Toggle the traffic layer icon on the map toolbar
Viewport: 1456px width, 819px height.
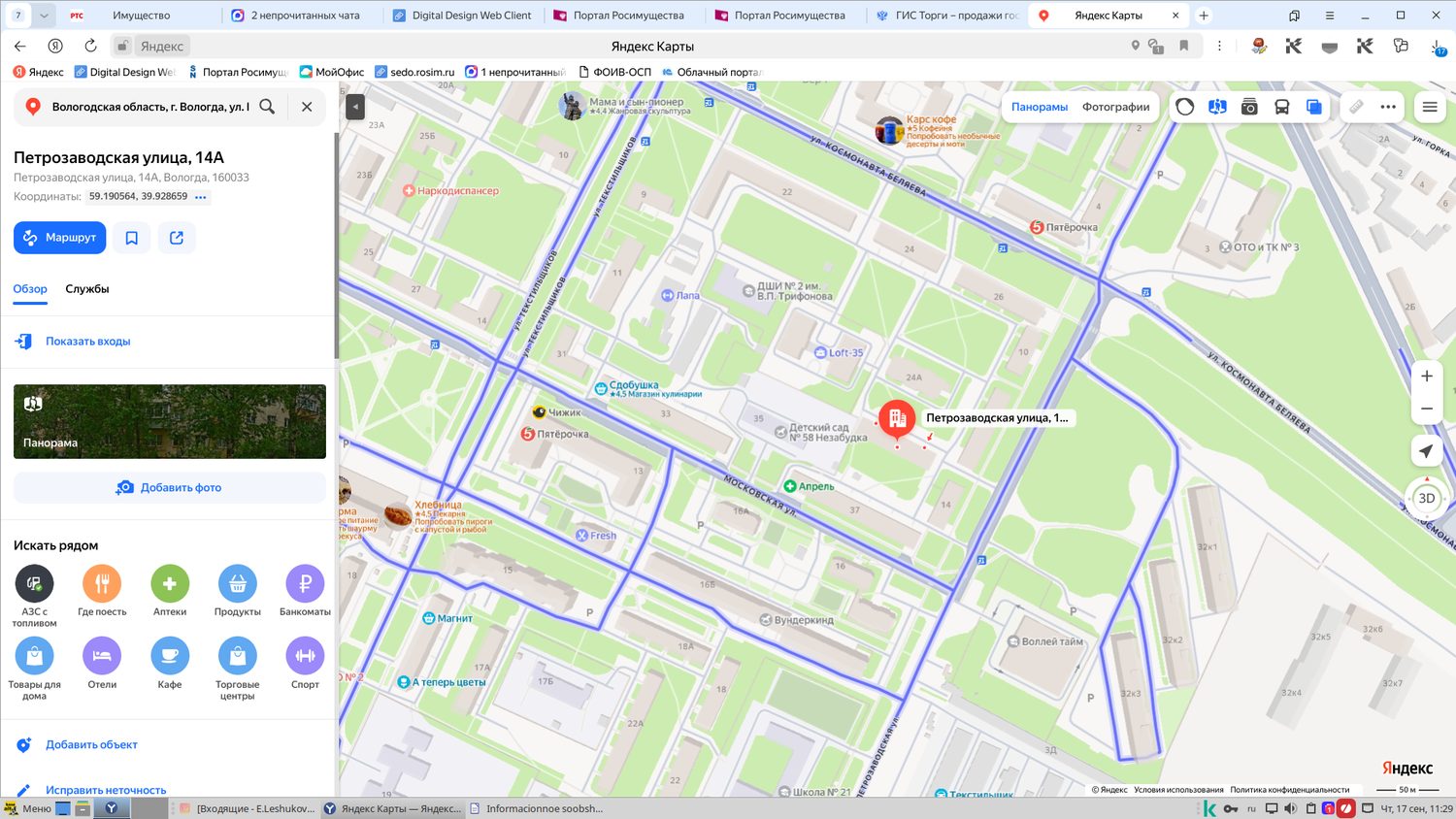[1185, 107]
